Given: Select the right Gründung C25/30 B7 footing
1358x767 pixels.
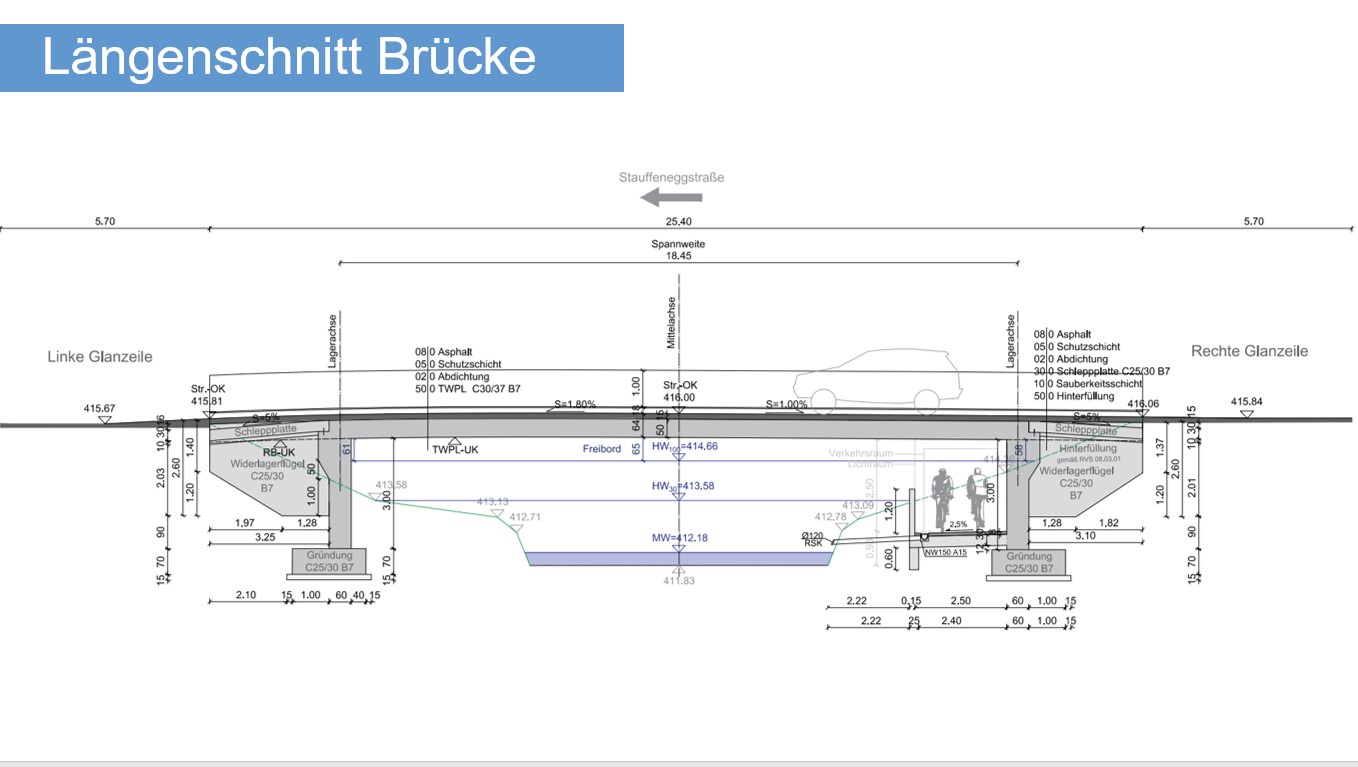Looking at the screenshot, I should [1029, 562].
